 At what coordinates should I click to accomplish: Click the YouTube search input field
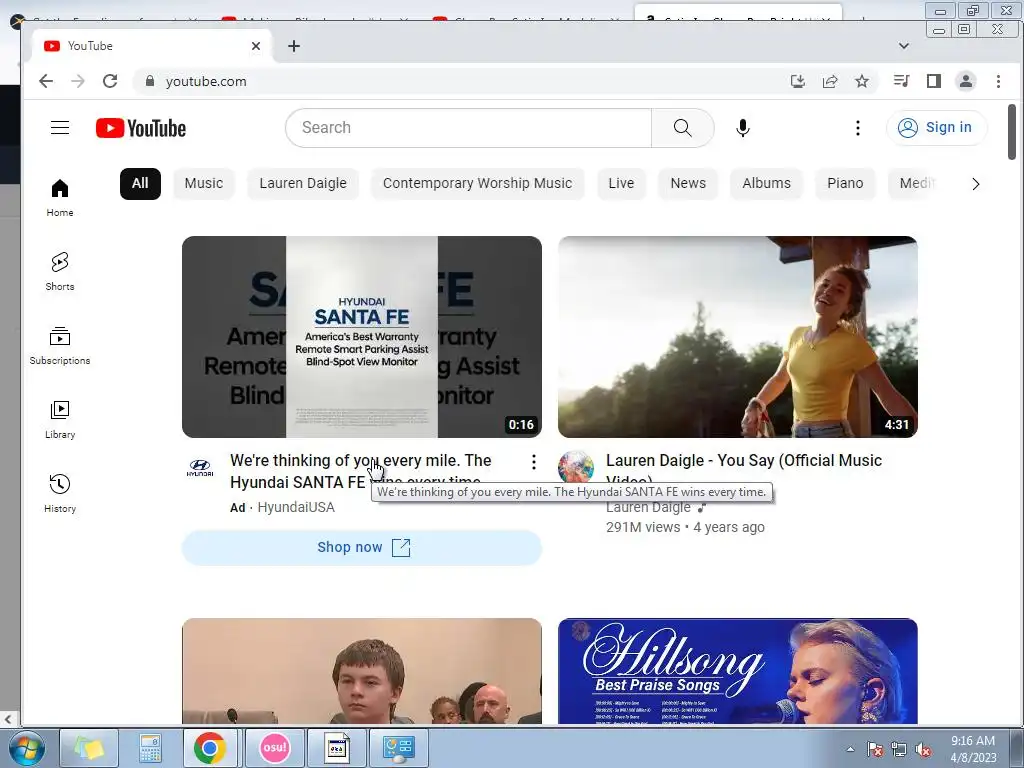(x=468, y=128)
